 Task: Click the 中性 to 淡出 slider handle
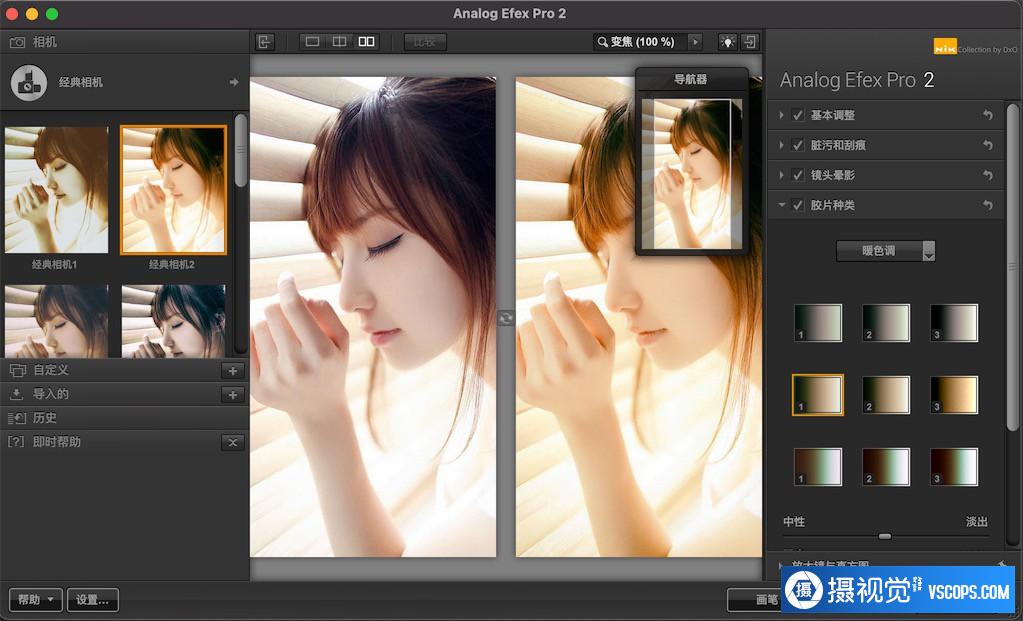coord(885,536)
